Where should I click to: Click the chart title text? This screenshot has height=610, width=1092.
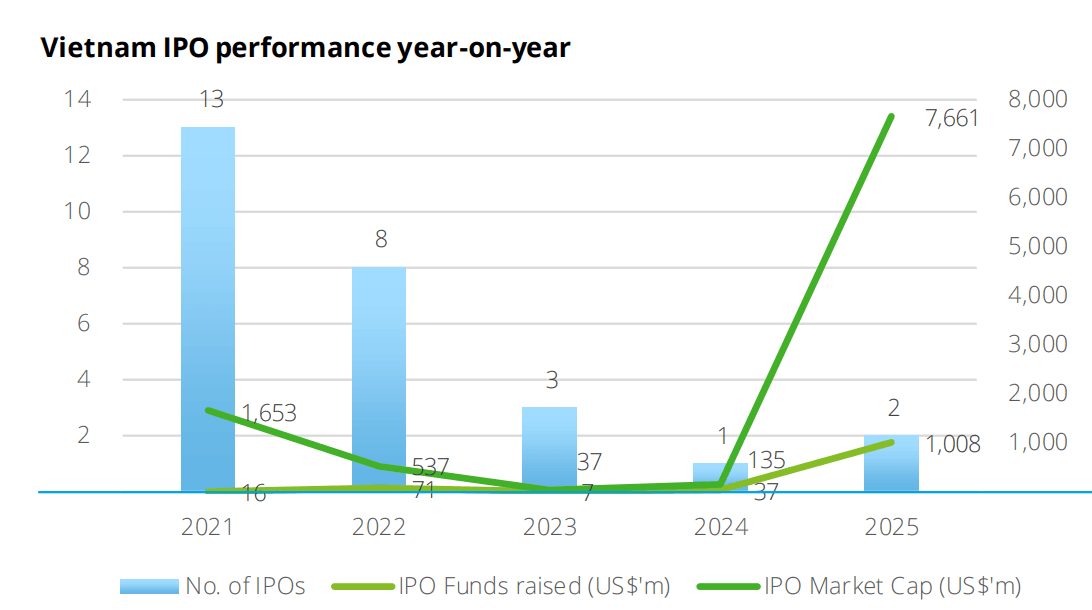point(305,45)
